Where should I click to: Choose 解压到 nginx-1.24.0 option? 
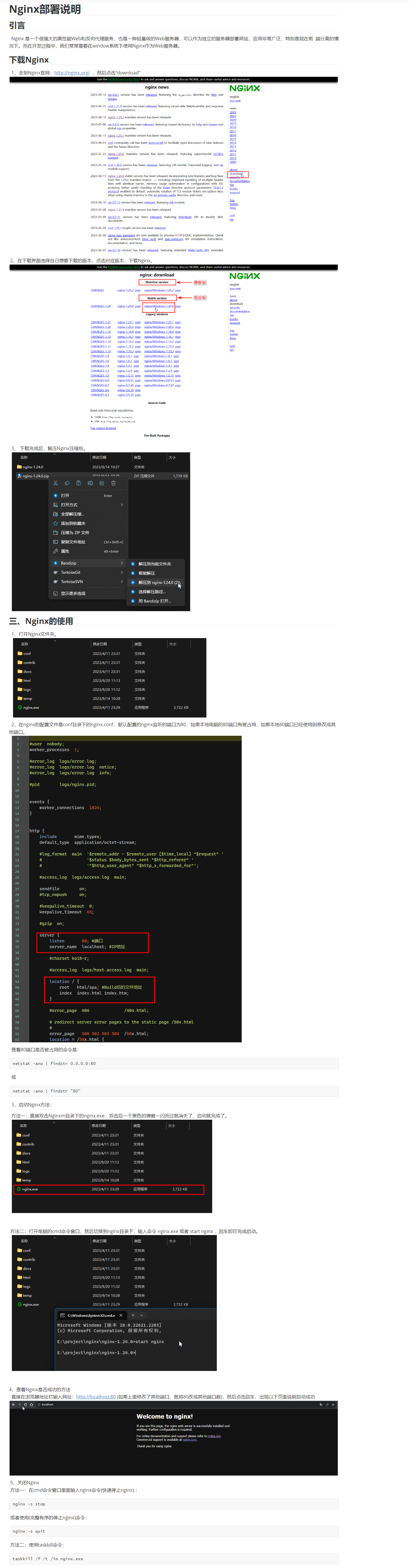[x=159, y=582]
